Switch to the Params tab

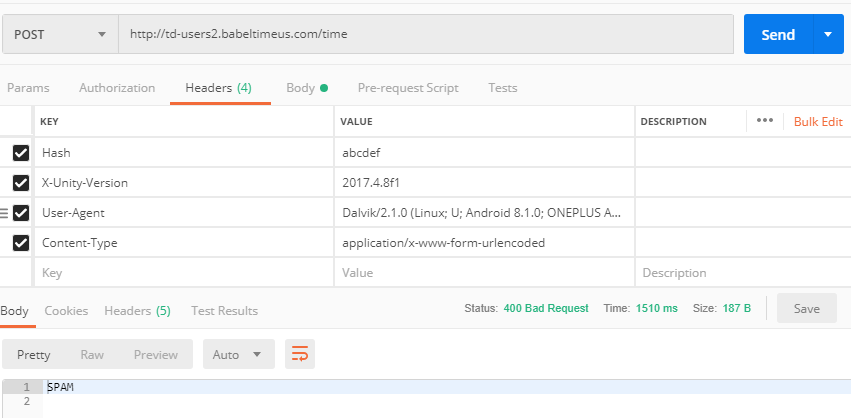point(28,88)
